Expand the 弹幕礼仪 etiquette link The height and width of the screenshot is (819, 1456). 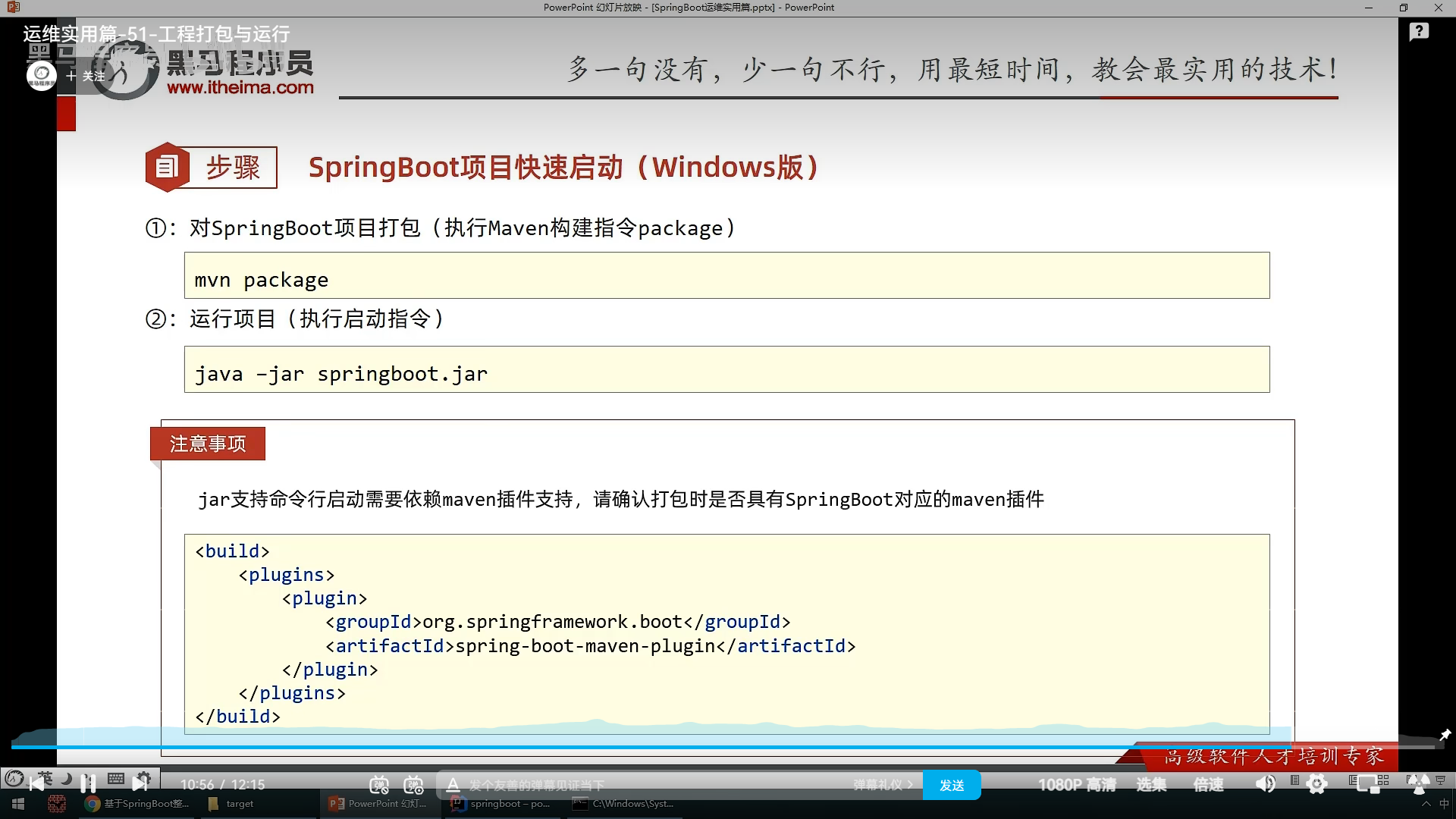point(883,785)
